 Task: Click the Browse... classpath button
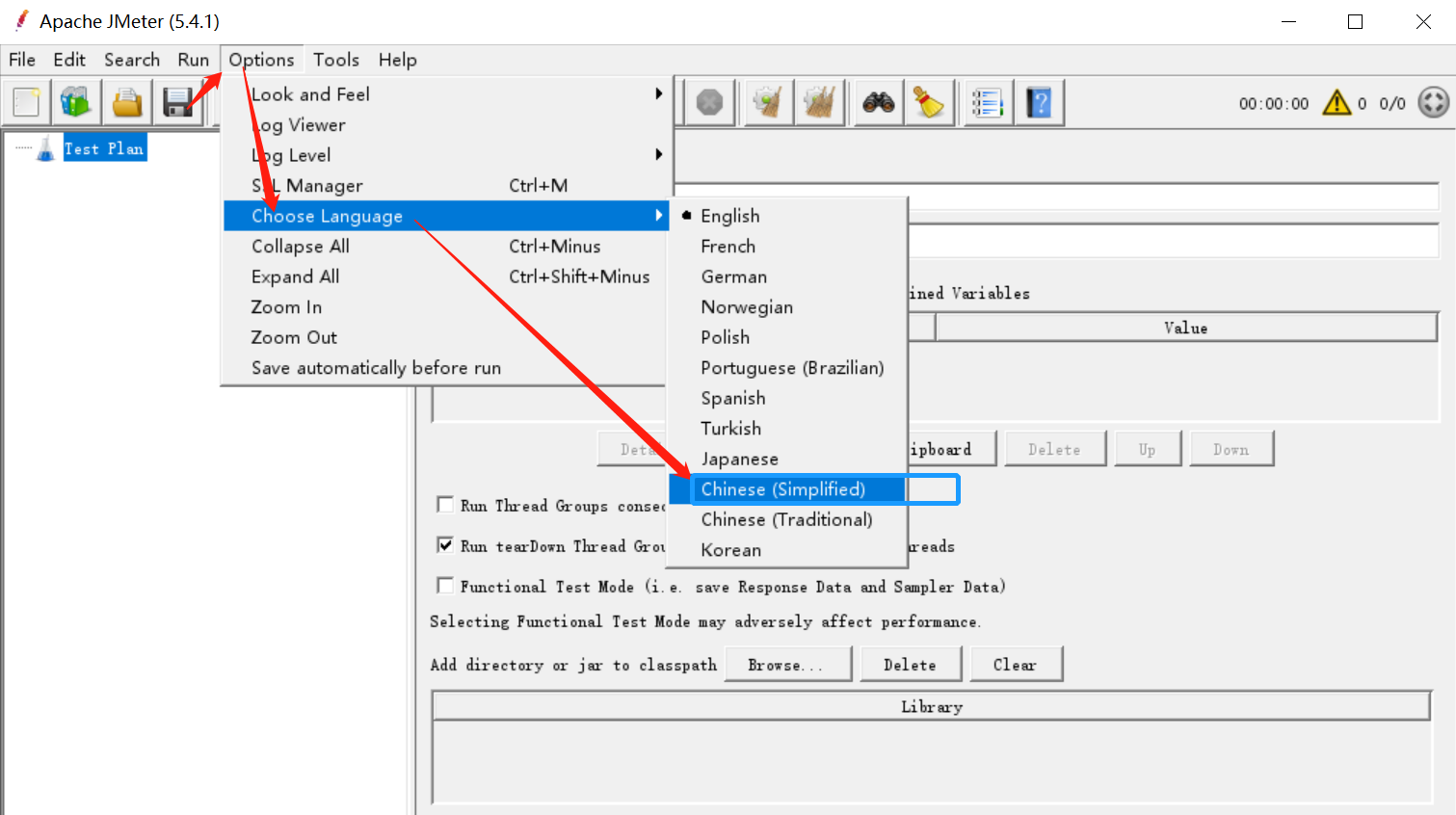pyautogui.click(x=787, y=665)
